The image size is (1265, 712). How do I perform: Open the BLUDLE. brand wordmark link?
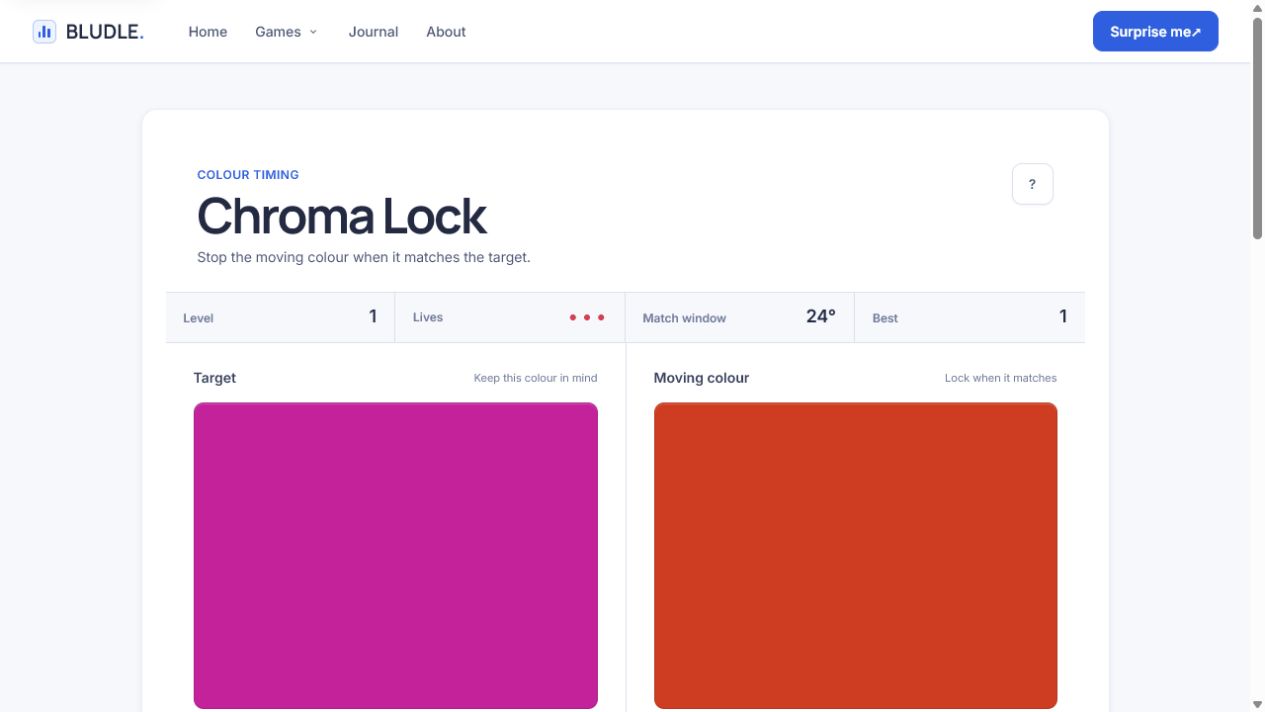click(x=105, y=31)
